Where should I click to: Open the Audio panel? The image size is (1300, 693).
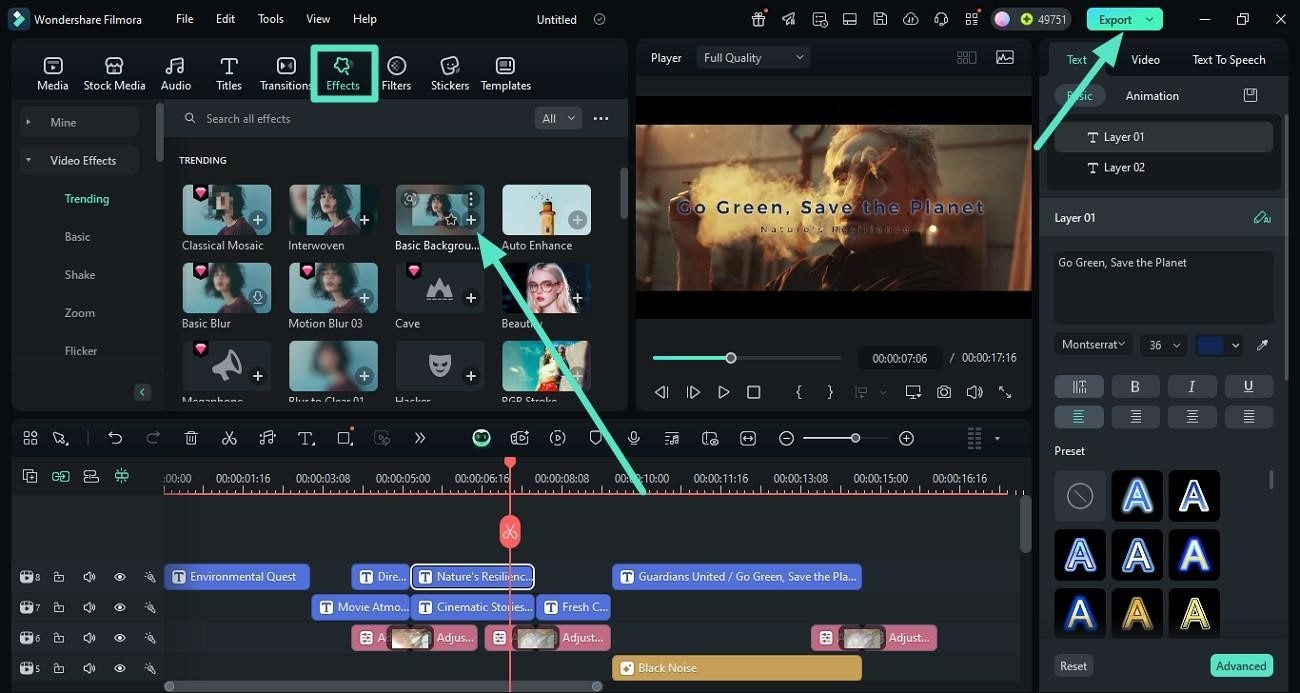(176, 74)
